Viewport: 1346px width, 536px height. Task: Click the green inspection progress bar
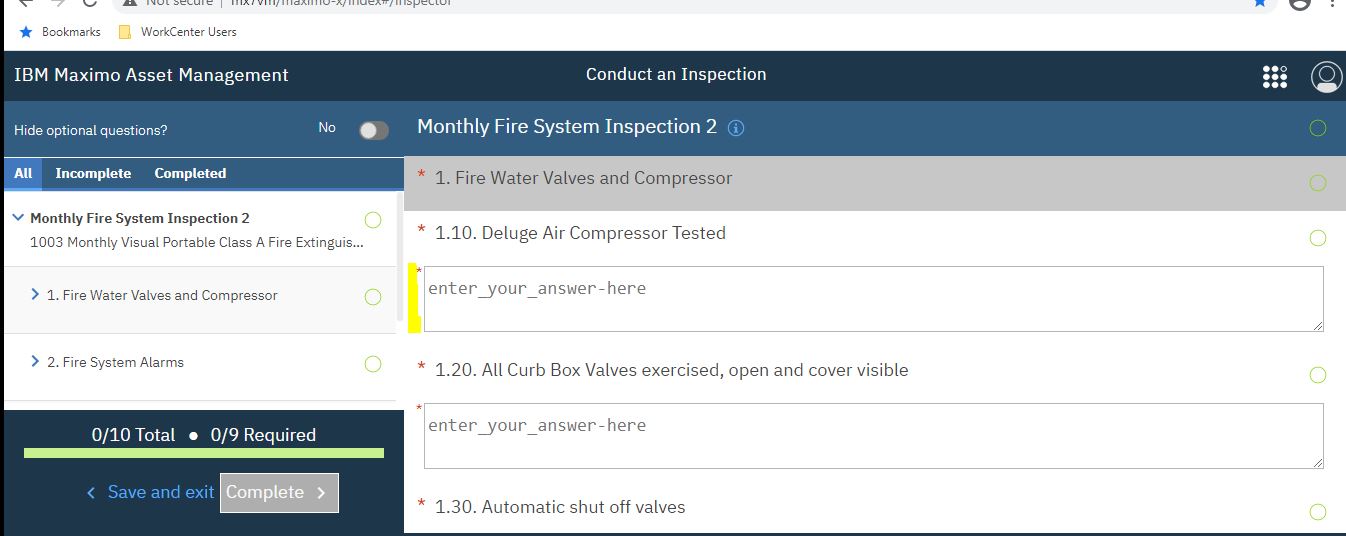[204, 453]
